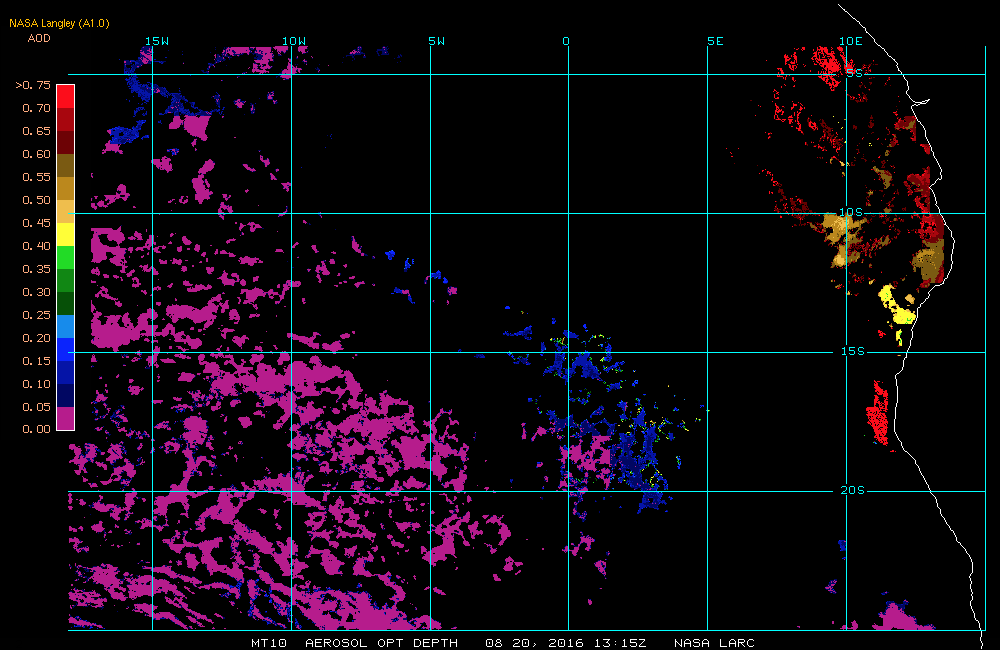Select the yellow 0.40 legend swatch
The width and height of the screenshot is (1000, 650).
tap(66, 234)
